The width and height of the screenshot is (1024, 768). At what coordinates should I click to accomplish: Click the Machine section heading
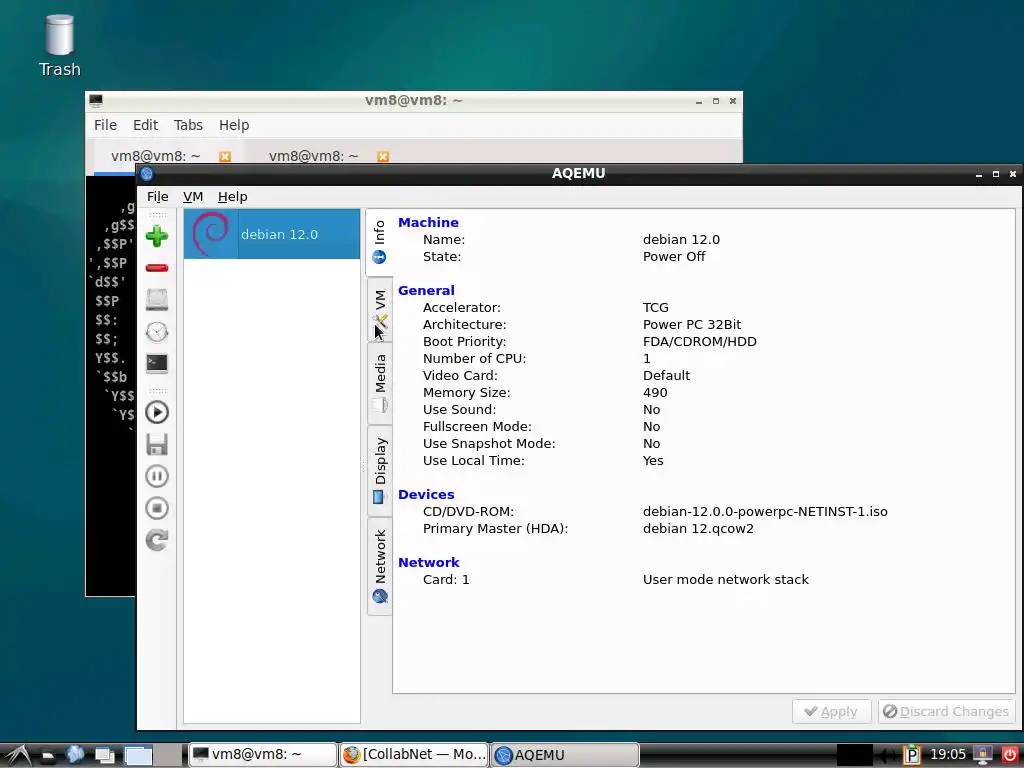428,222
